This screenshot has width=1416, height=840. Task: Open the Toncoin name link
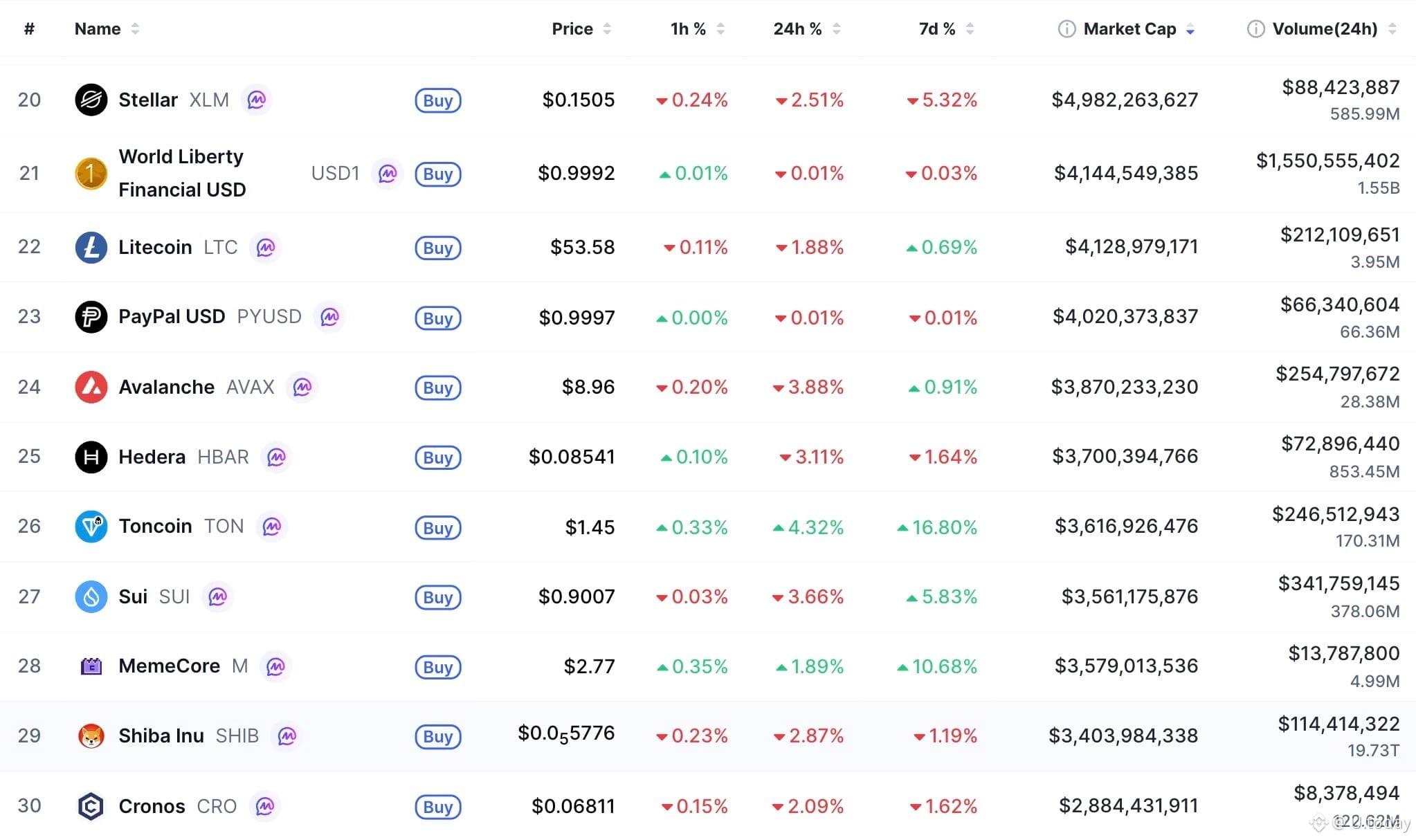click(155, 526)
